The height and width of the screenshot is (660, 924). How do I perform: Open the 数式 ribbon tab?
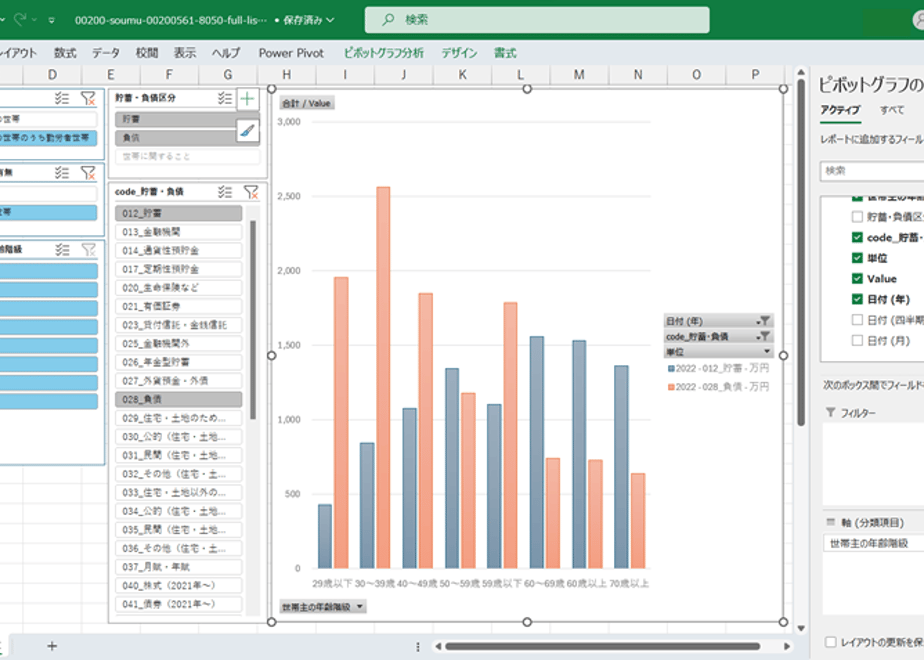pyautogui.click(x=65, y=53)
